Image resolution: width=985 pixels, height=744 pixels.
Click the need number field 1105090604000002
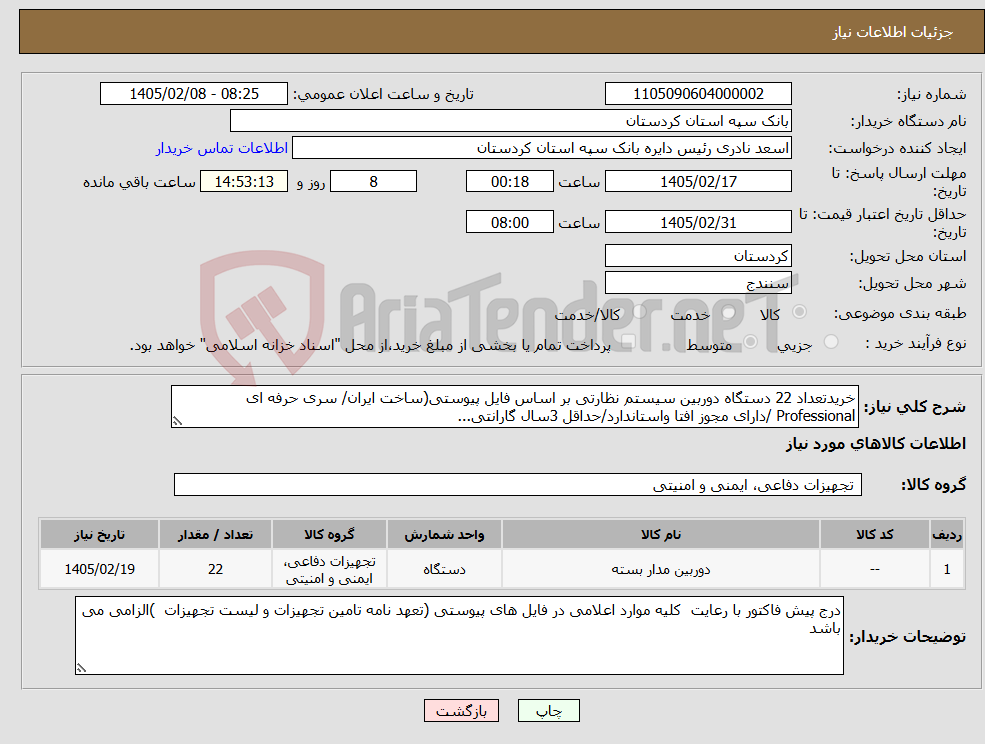[x=698, y=94]
